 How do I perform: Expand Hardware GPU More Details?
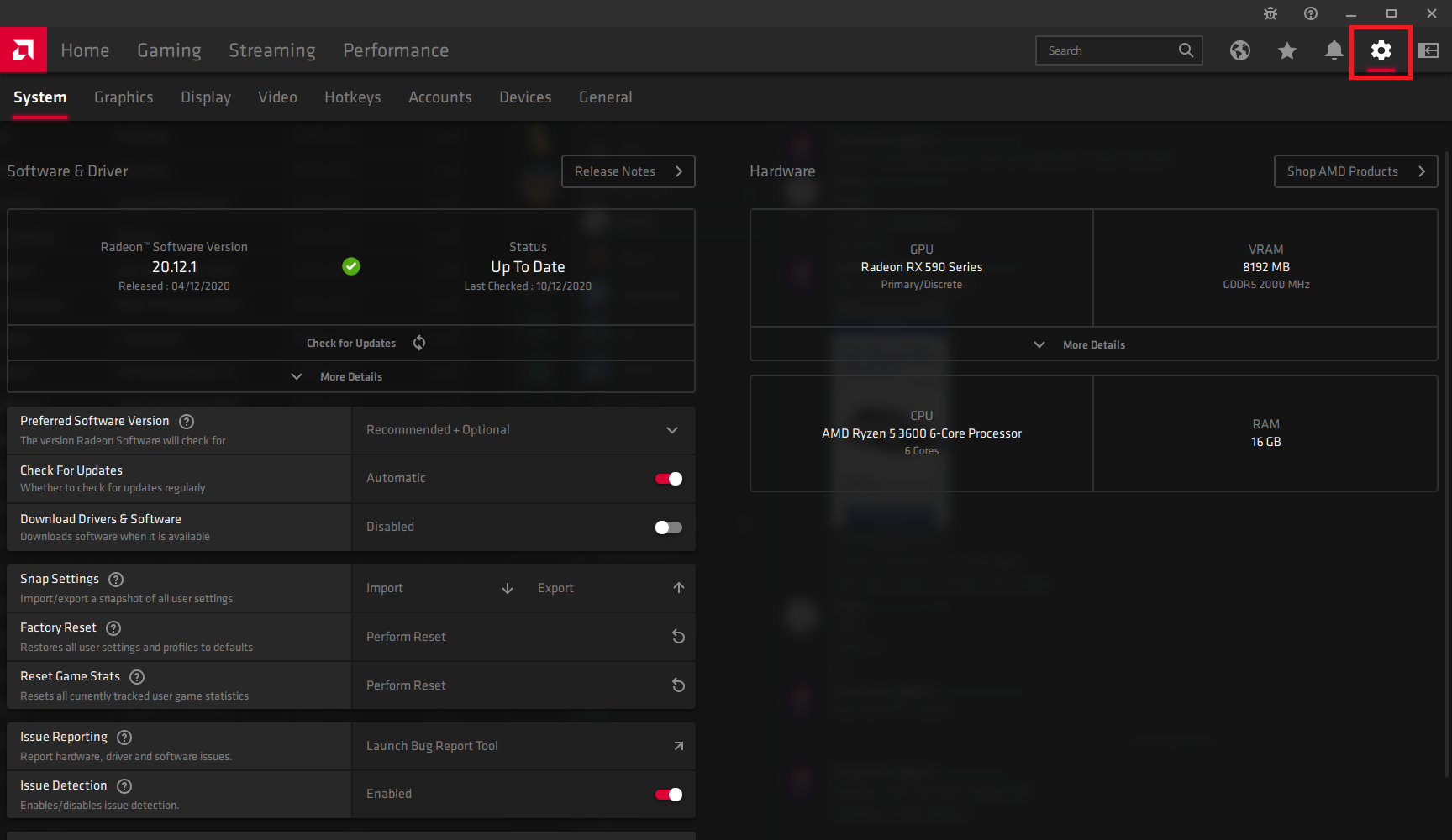1093,344
